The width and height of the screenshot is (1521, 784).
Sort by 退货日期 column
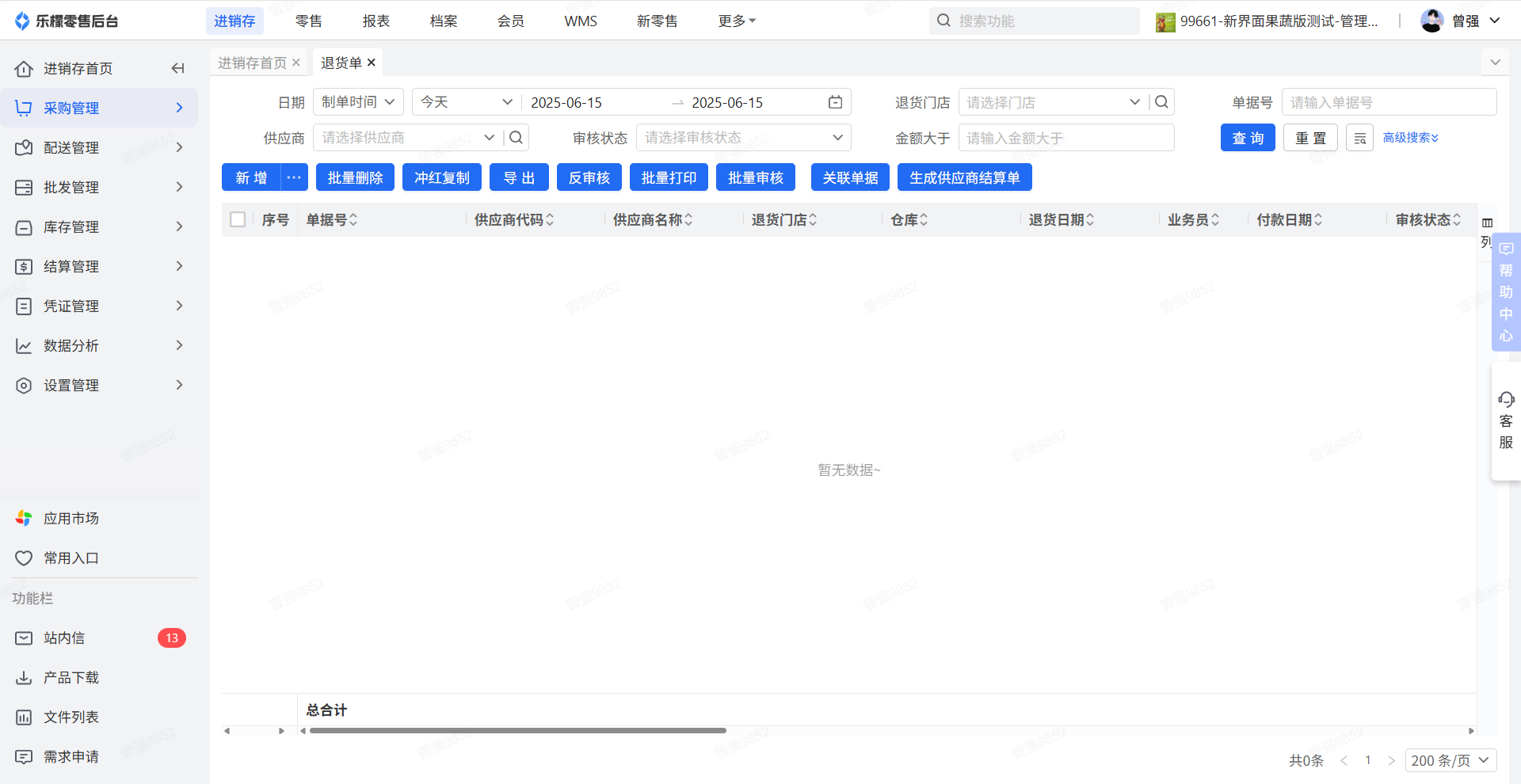(x=1090, y=219)
